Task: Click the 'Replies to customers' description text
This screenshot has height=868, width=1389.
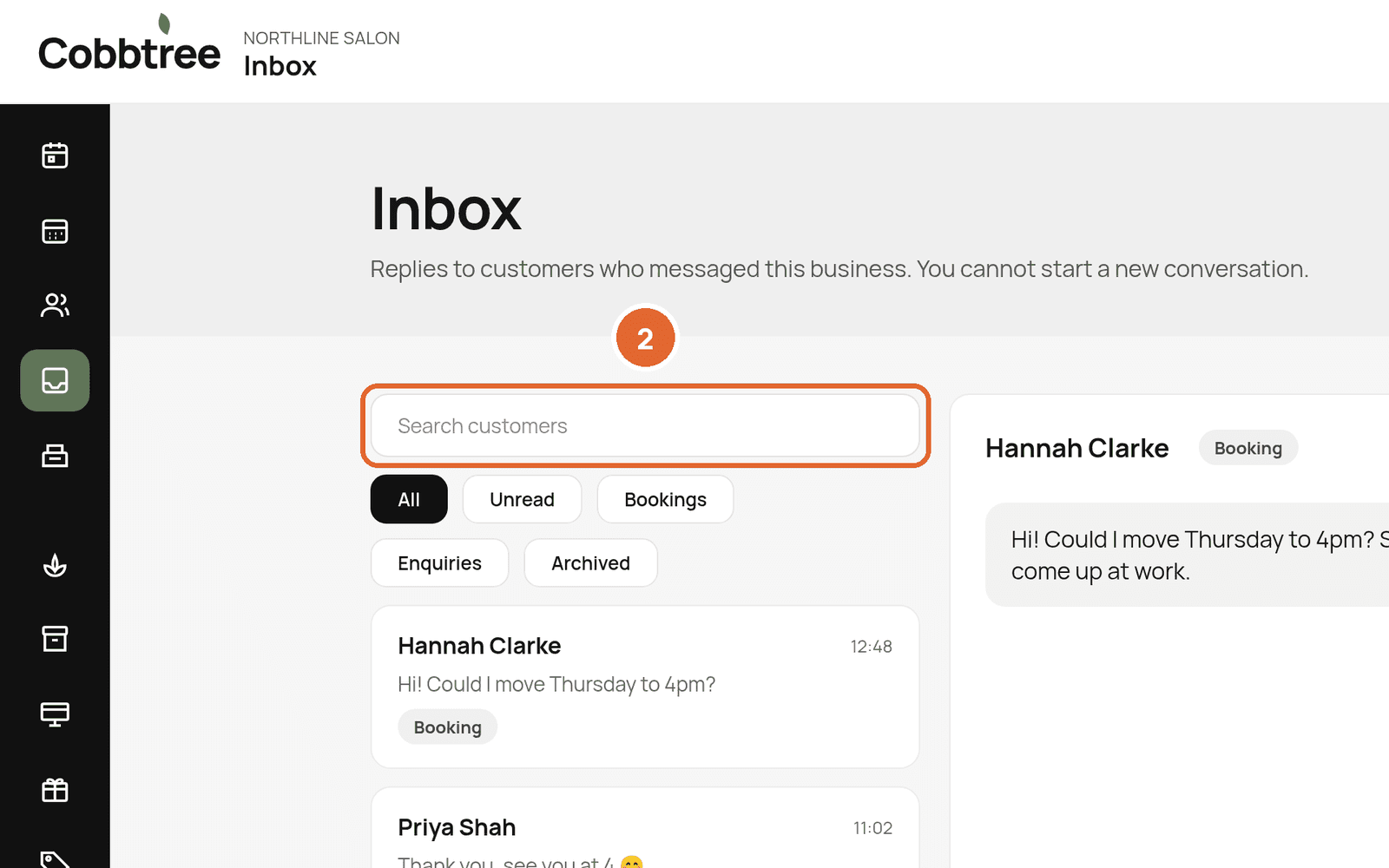Action: point(839,269)
